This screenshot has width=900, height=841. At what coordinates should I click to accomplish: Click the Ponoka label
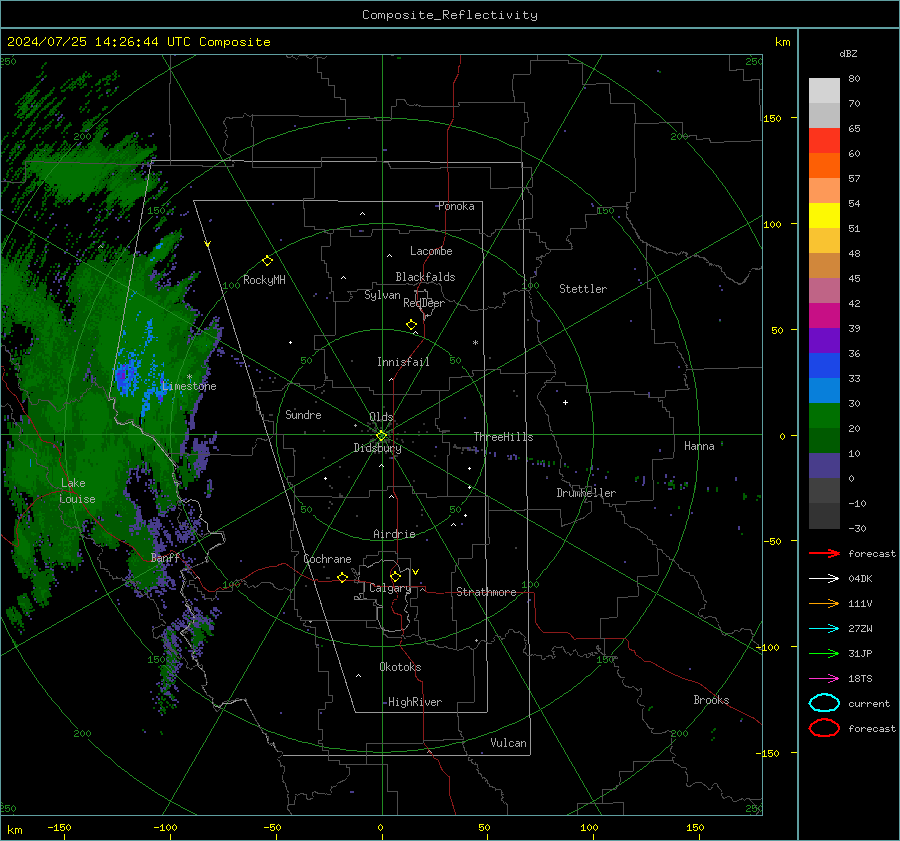456,206
